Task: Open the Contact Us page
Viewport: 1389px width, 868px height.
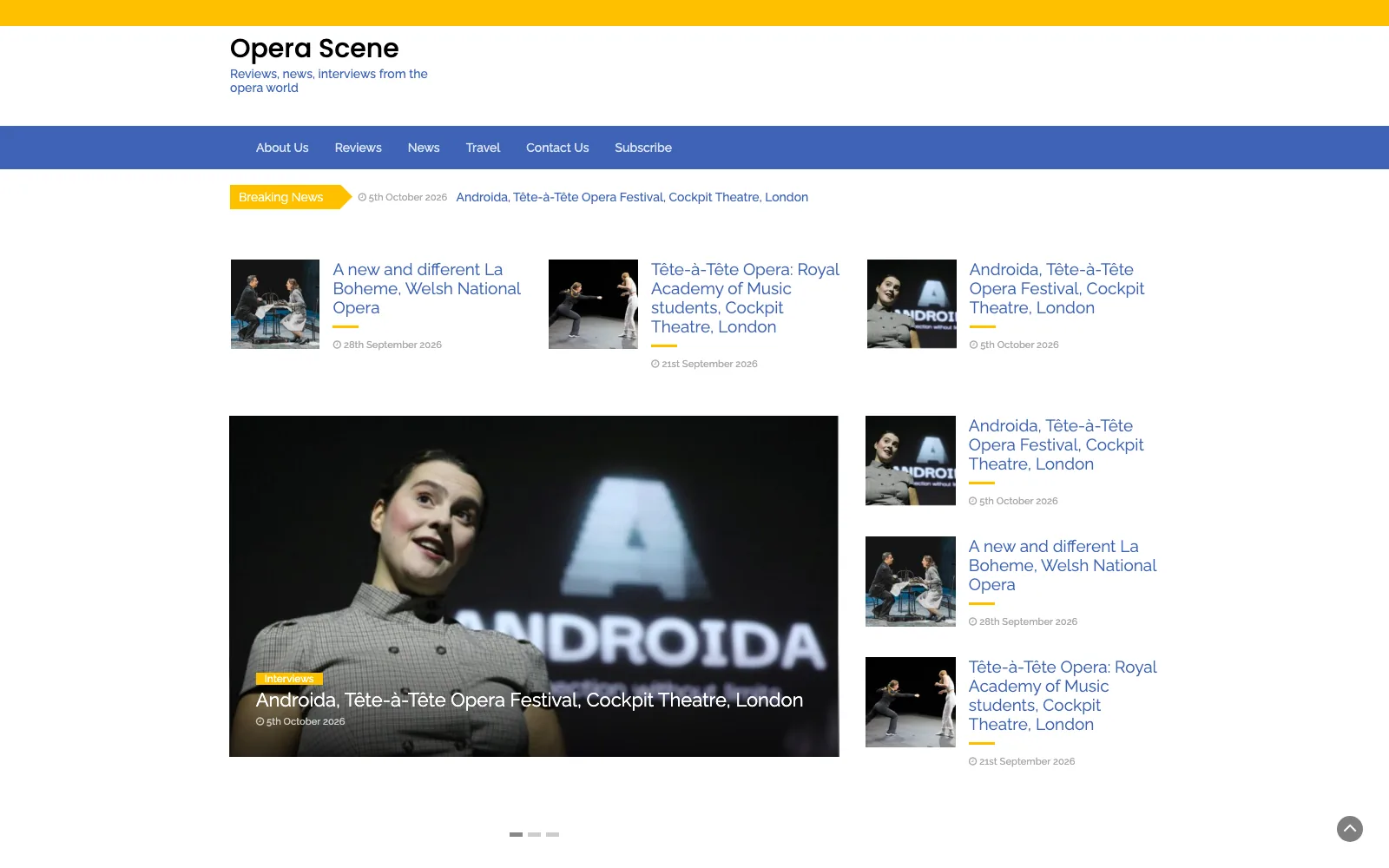Action: pos(557,148)
